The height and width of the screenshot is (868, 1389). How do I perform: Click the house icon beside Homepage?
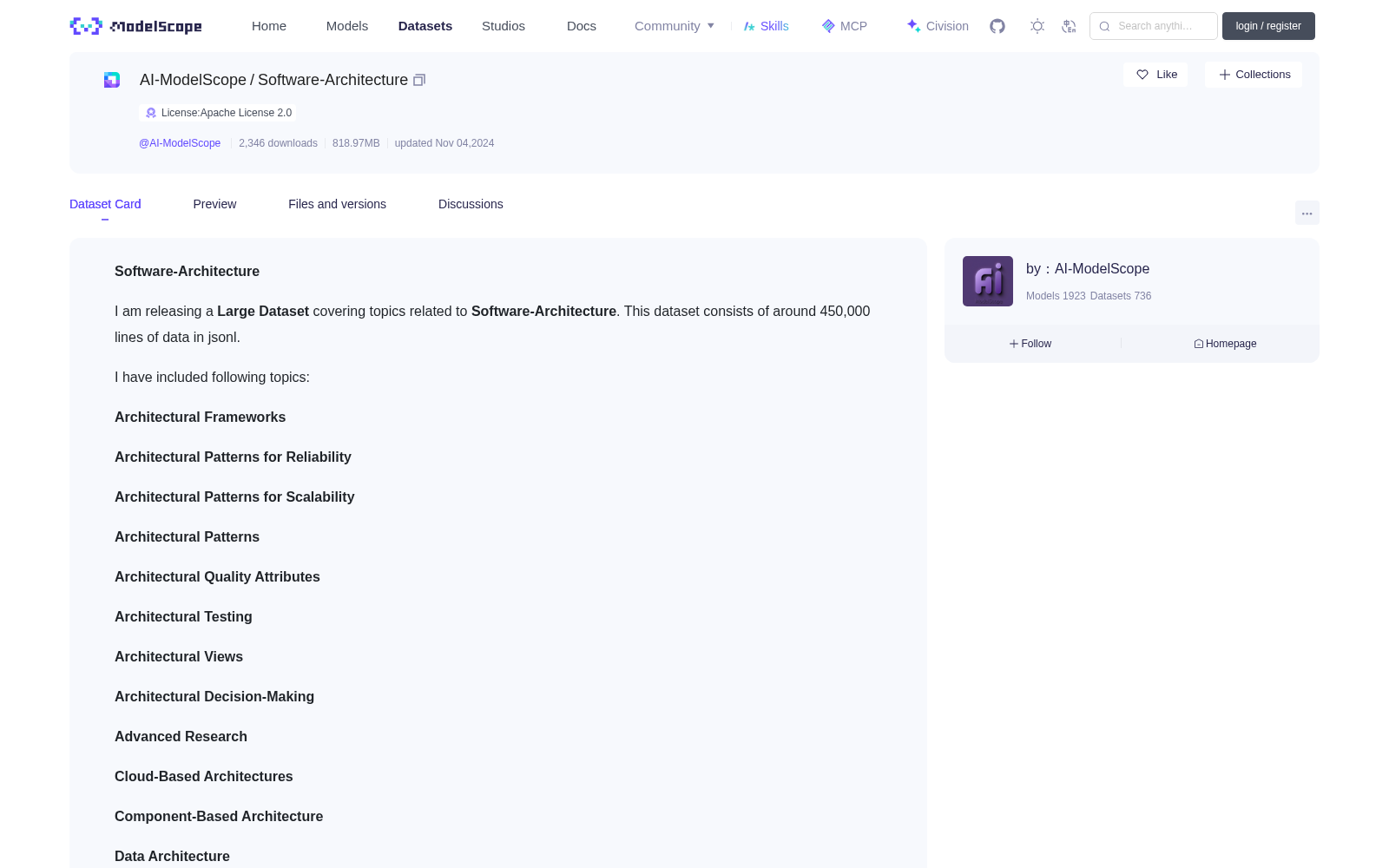coord(1199,344)
